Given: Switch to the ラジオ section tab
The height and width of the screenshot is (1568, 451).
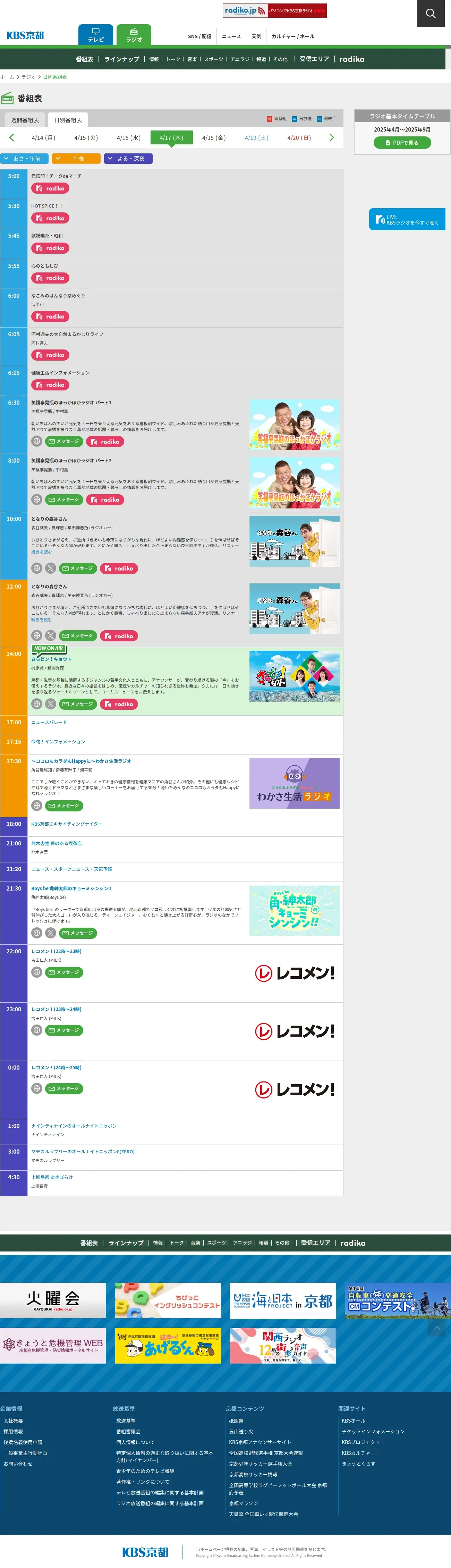Looking at the screenshot, I should [x=134, y=35].
